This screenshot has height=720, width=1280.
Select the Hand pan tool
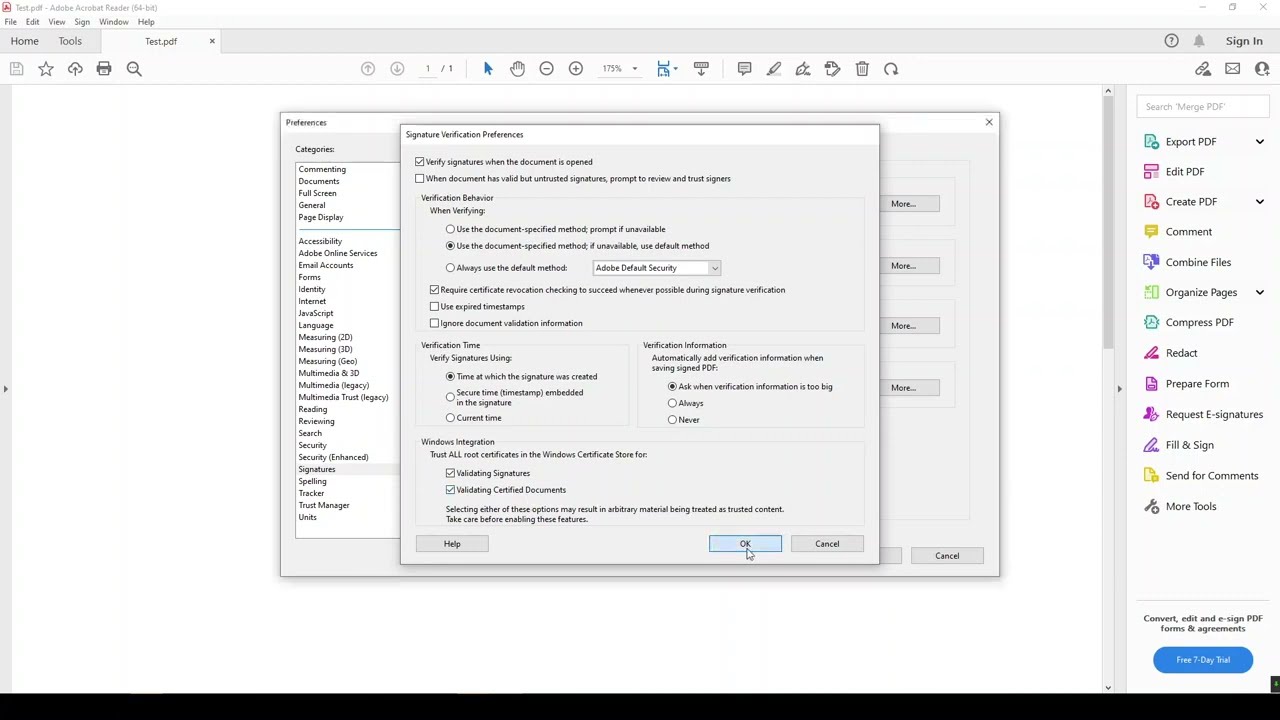[517, 69]
